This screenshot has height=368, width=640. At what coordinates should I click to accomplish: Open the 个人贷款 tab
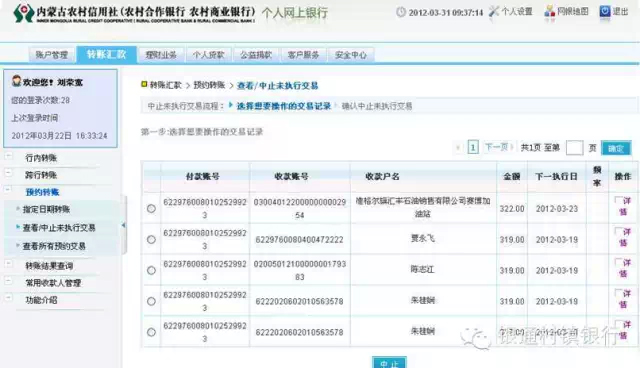(209, 55)
